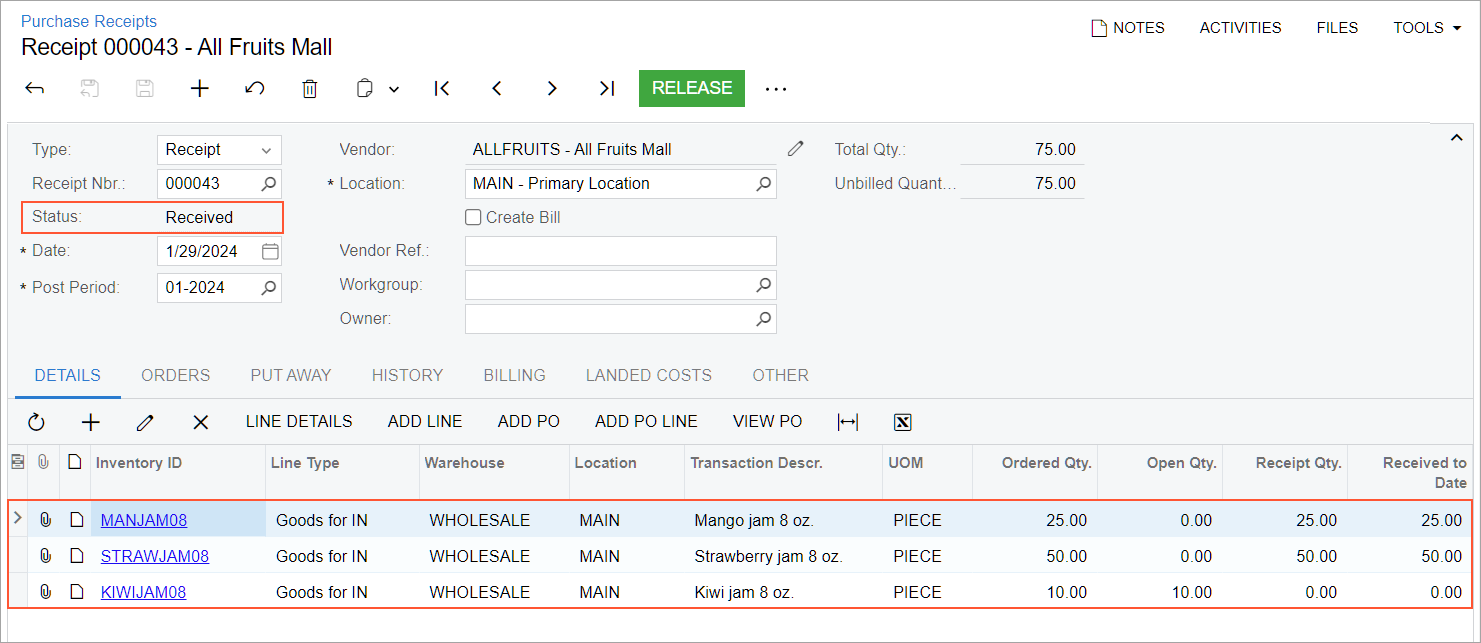
Task: Open the Billing tab
Action: point(514,376)
